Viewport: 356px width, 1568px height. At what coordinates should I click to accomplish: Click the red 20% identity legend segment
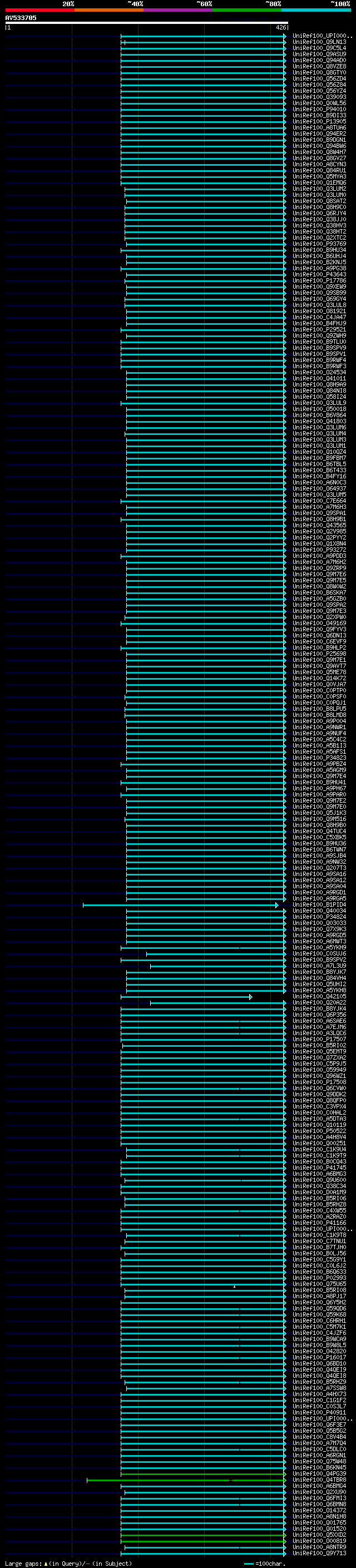coord(39,10)
